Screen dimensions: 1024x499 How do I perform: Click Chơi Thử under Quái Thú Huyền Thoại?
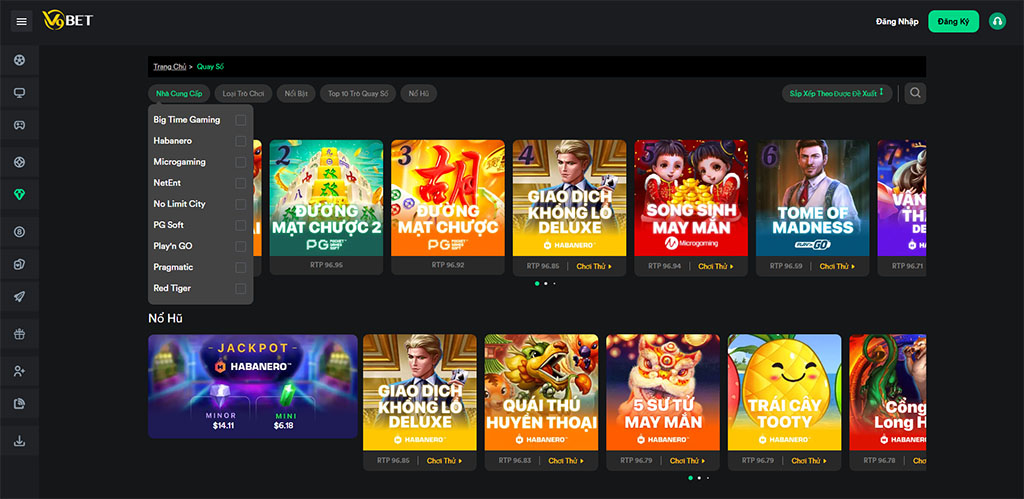566,461
